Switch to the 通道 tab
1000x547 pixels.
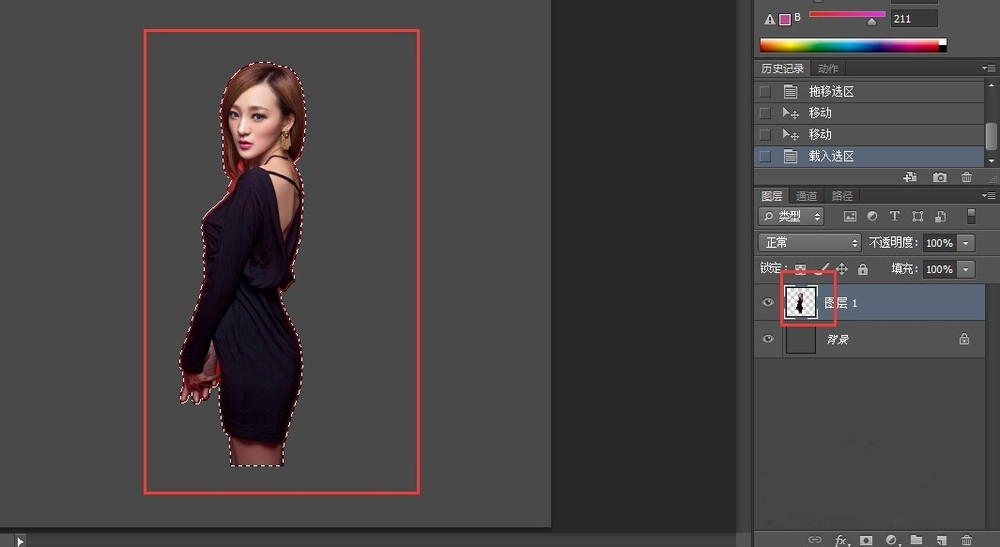806,196
